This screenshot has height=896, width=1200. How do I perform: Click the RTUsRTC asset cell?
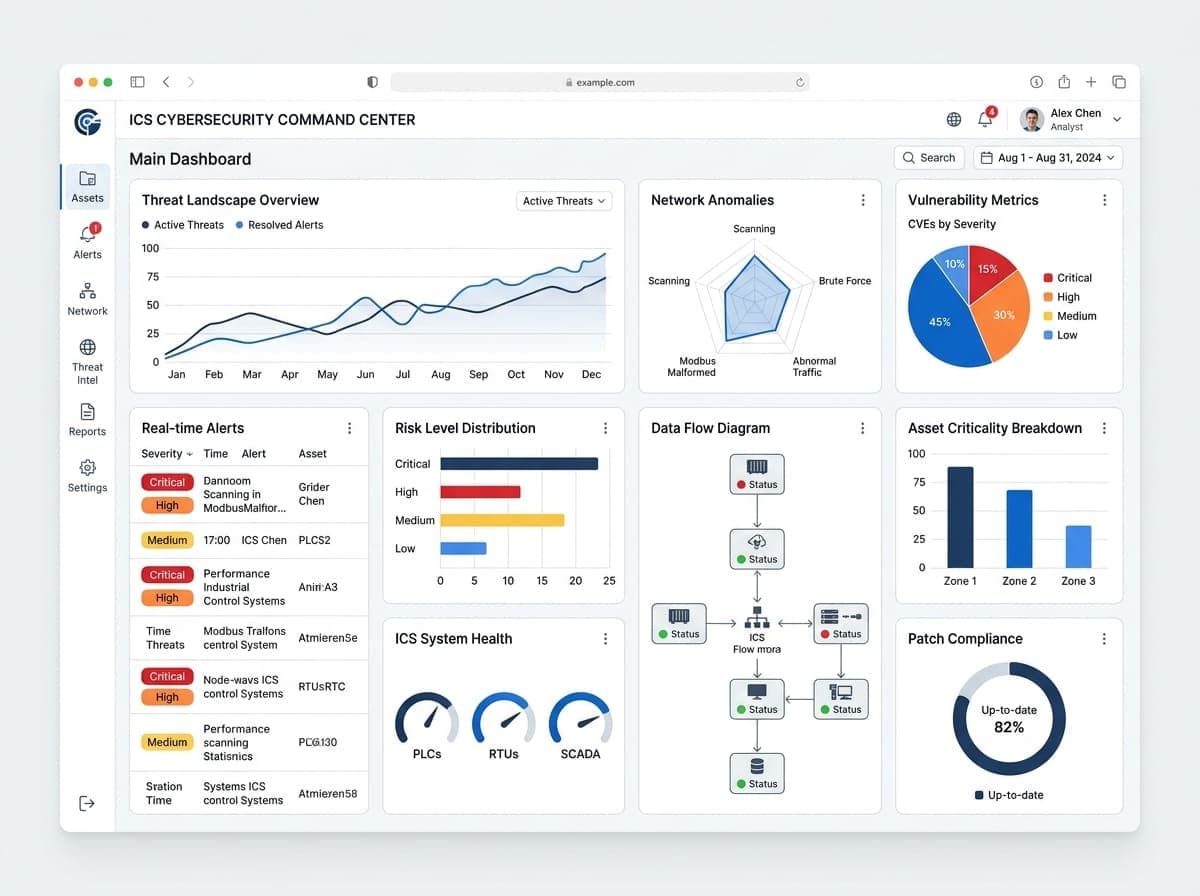coord(321,687)
